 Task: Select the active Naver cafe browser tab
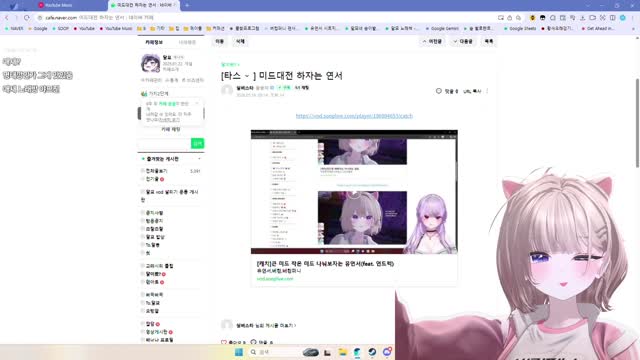pos(143,5)
